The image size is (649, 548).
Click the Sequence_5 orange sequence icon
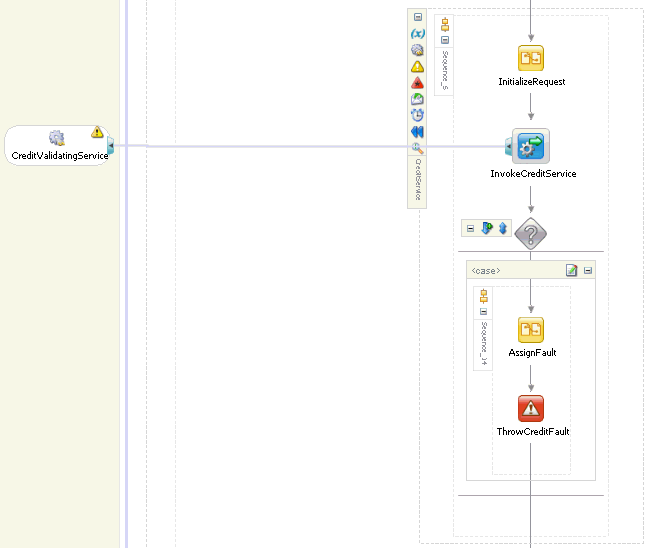click(x=445, y=25)
